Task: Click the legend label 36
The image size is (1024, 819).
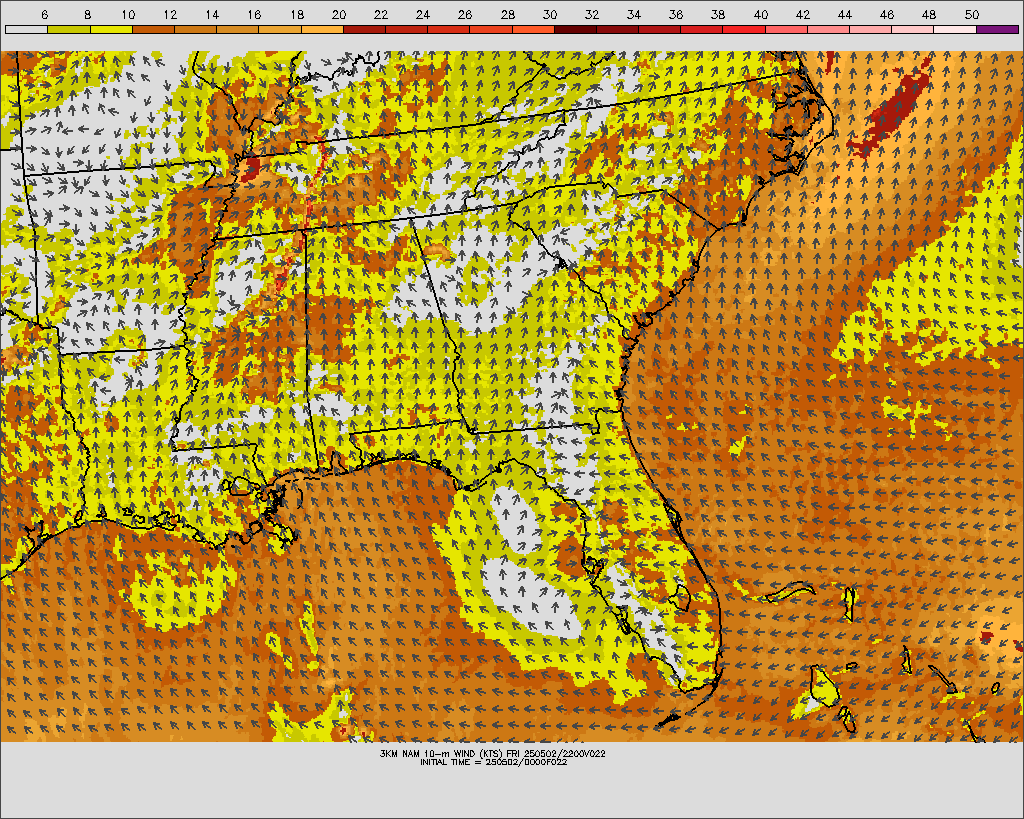Action: 676,14
